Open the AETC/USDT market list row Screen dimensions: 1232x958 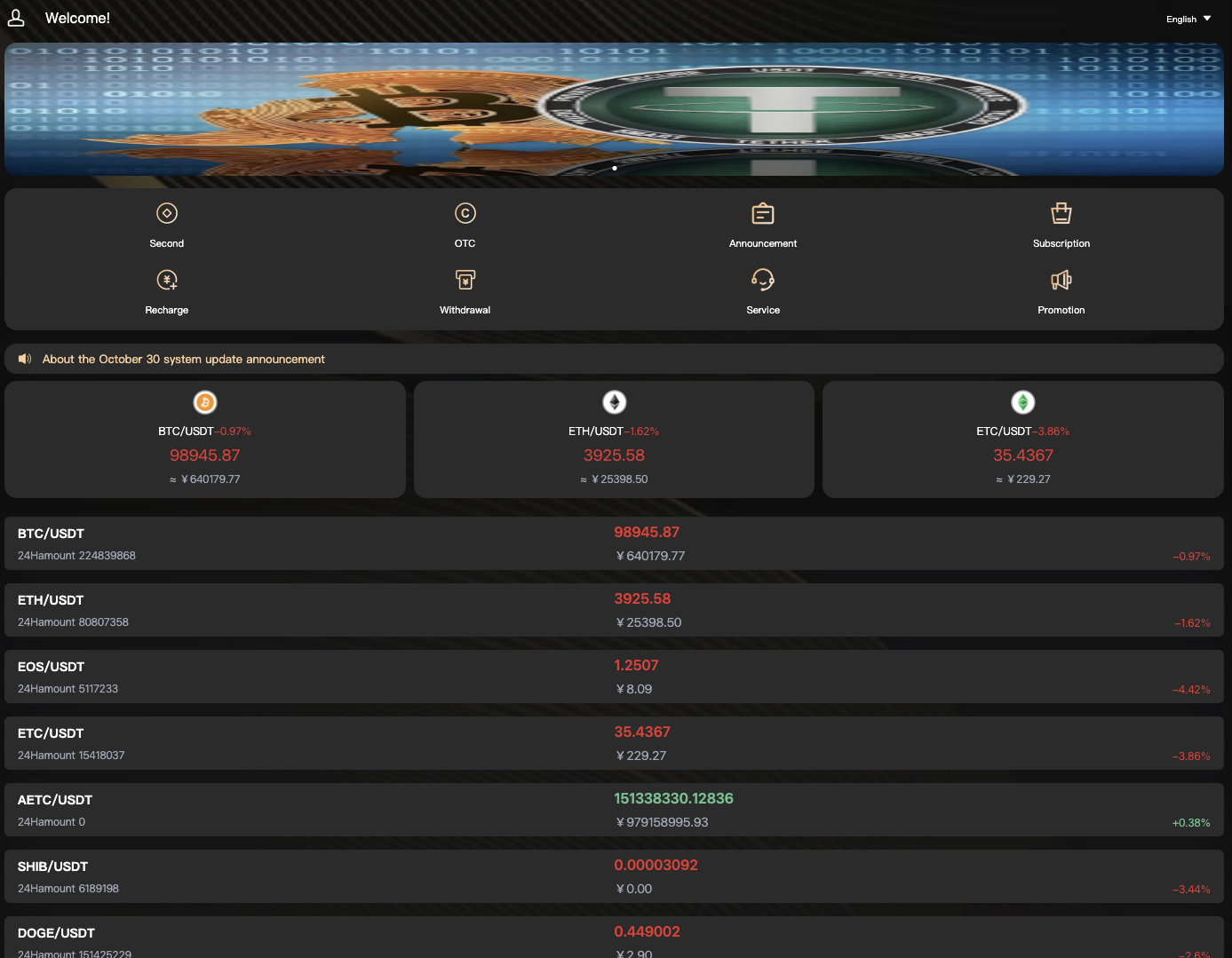(615, 810)
